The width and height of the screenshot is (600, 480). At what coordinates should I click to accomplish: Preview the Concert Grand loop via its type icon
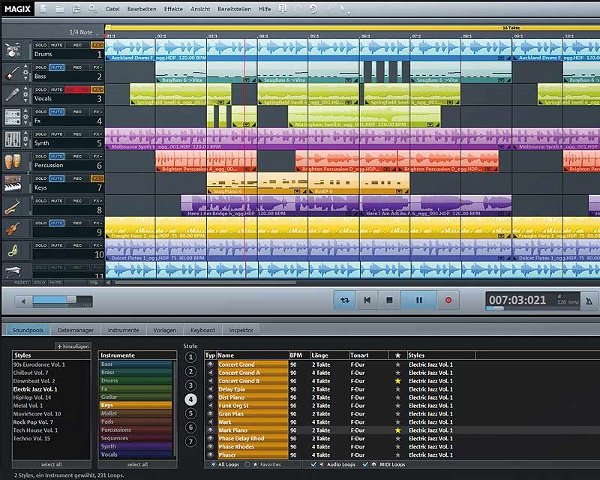[210, 364]
